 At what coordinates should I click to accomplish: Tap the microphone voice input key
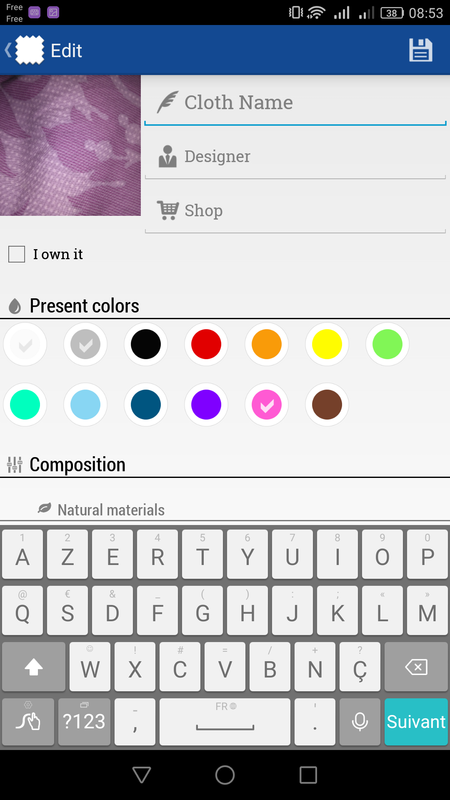(x=360, y=721)
